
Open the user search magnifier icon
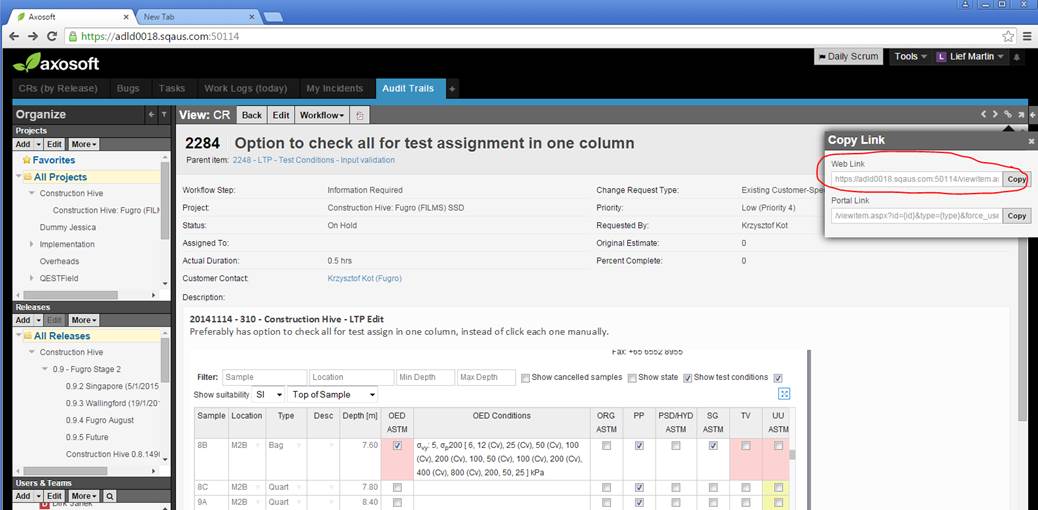tap(110, 496)
